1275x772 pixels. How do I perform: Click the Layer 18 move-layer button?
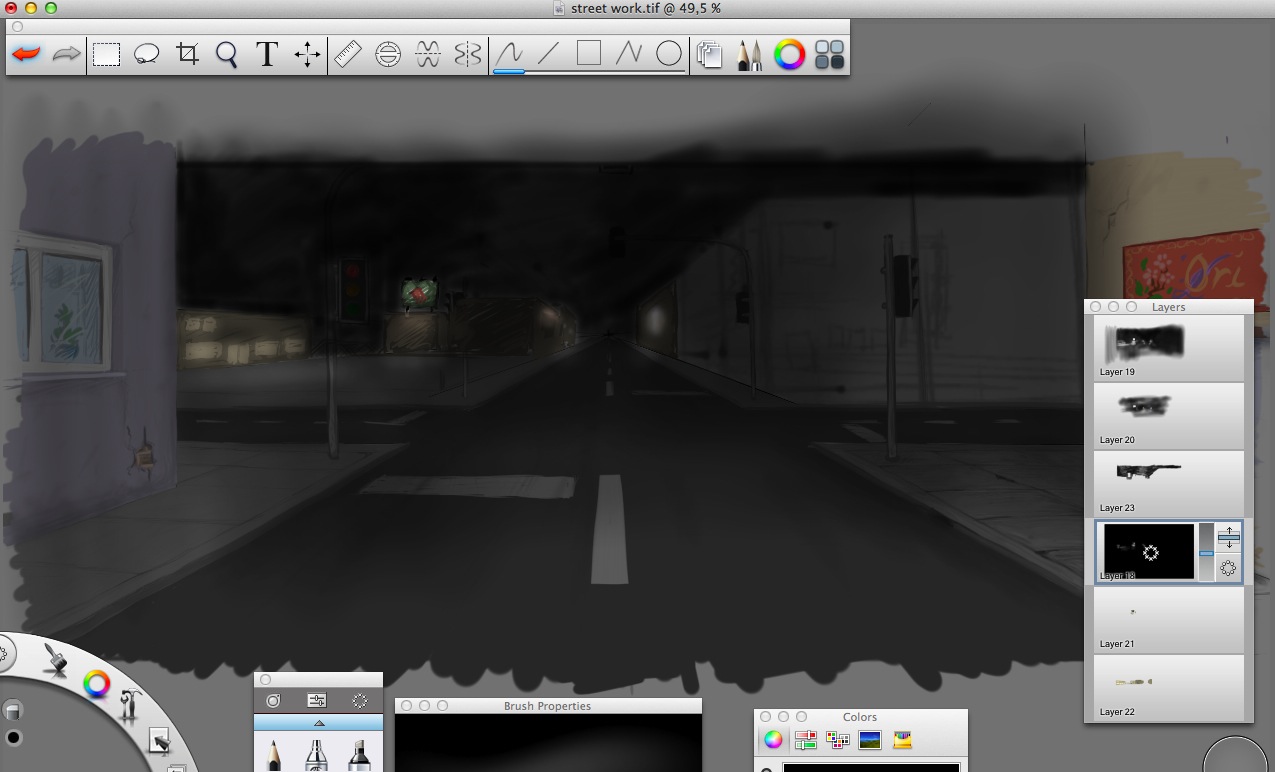pos(1229,538)
